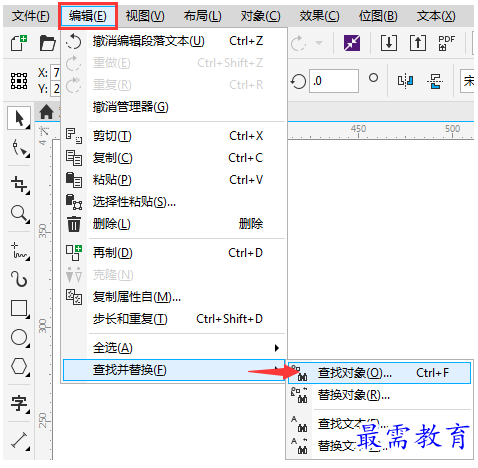Viewport: 478px width, 468px height.
Task: Select the Shape node tool
Action: 20,148
